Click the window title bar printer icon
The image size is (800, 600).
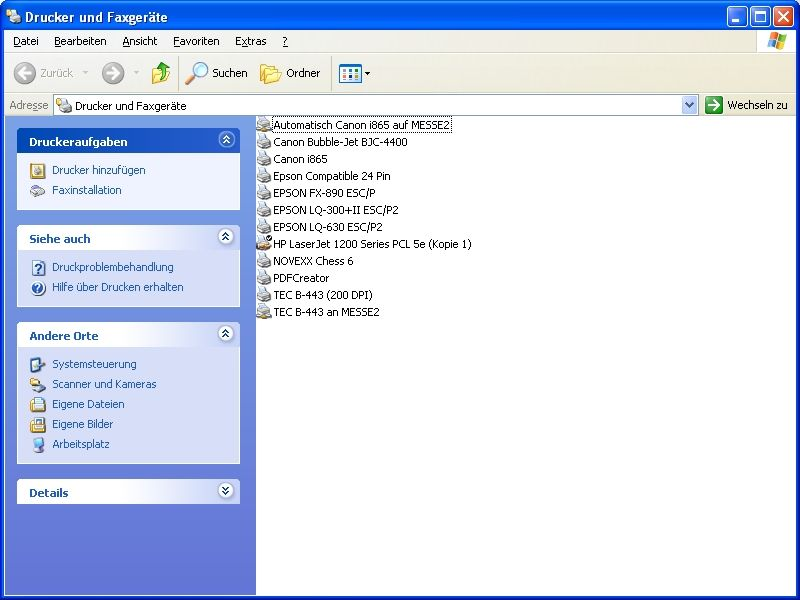coord(14,16)
